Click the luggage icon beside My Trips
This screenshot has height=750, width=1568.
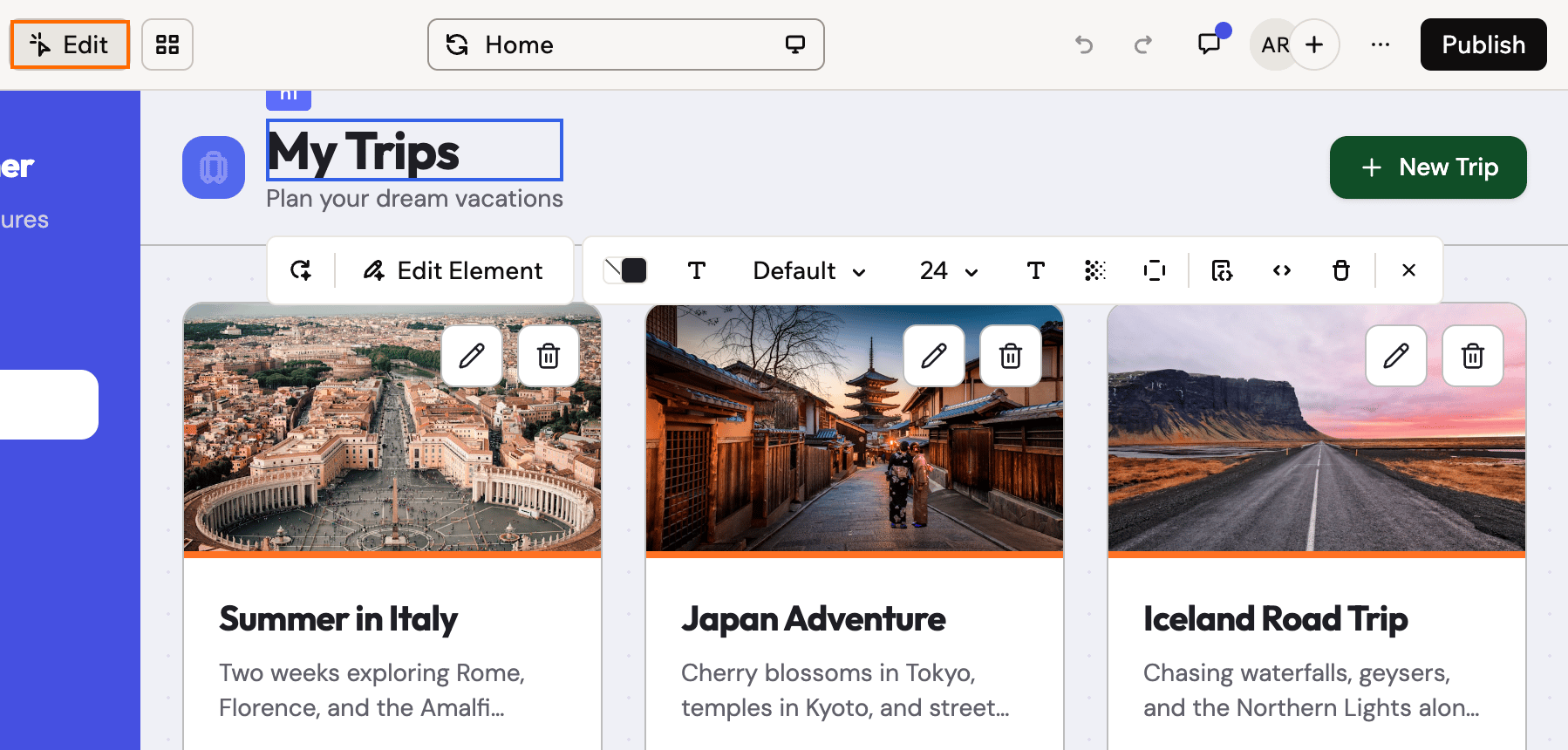(214, 167)
